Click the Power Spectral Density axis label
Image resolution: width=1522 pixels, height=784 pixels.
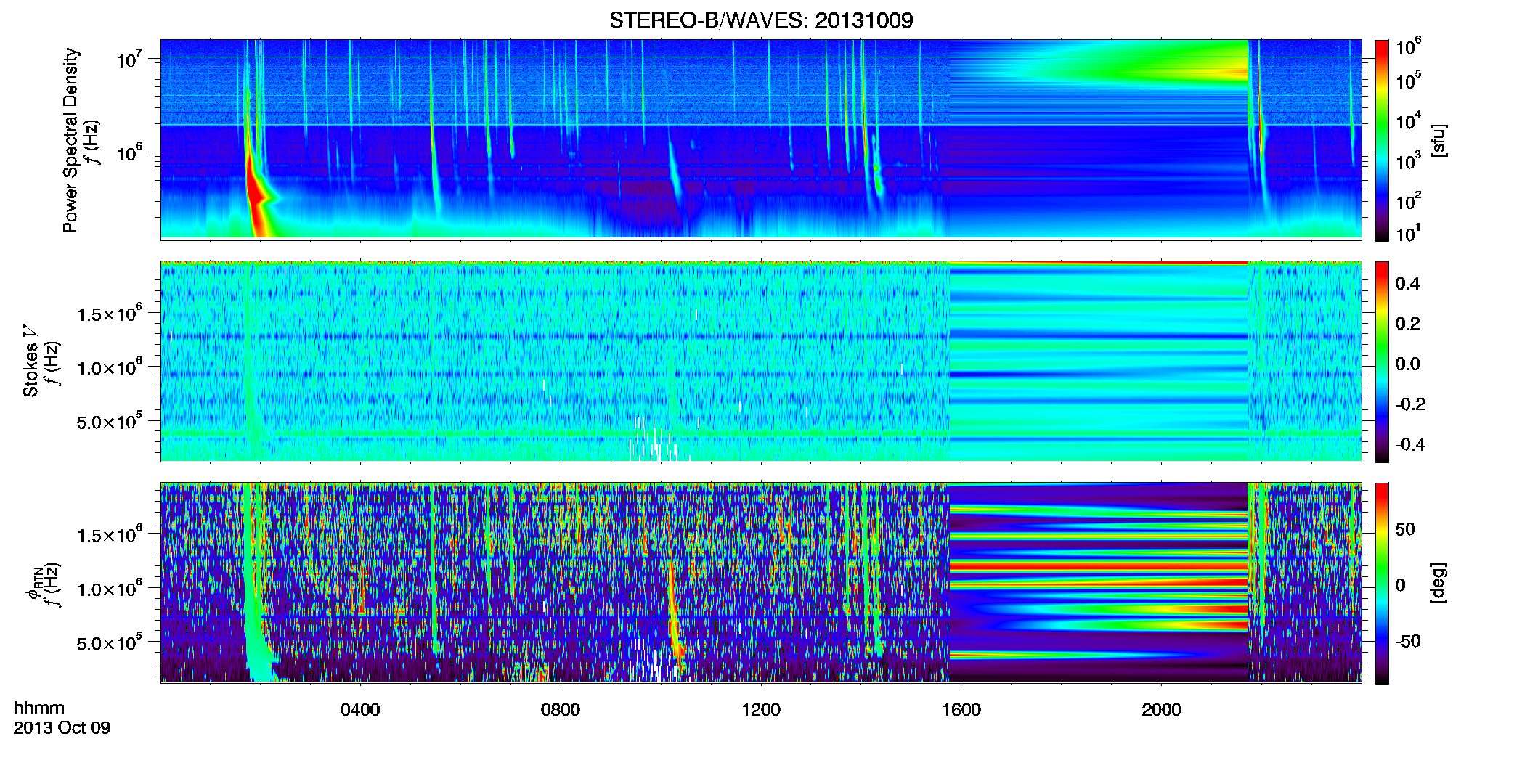[70, 140]
